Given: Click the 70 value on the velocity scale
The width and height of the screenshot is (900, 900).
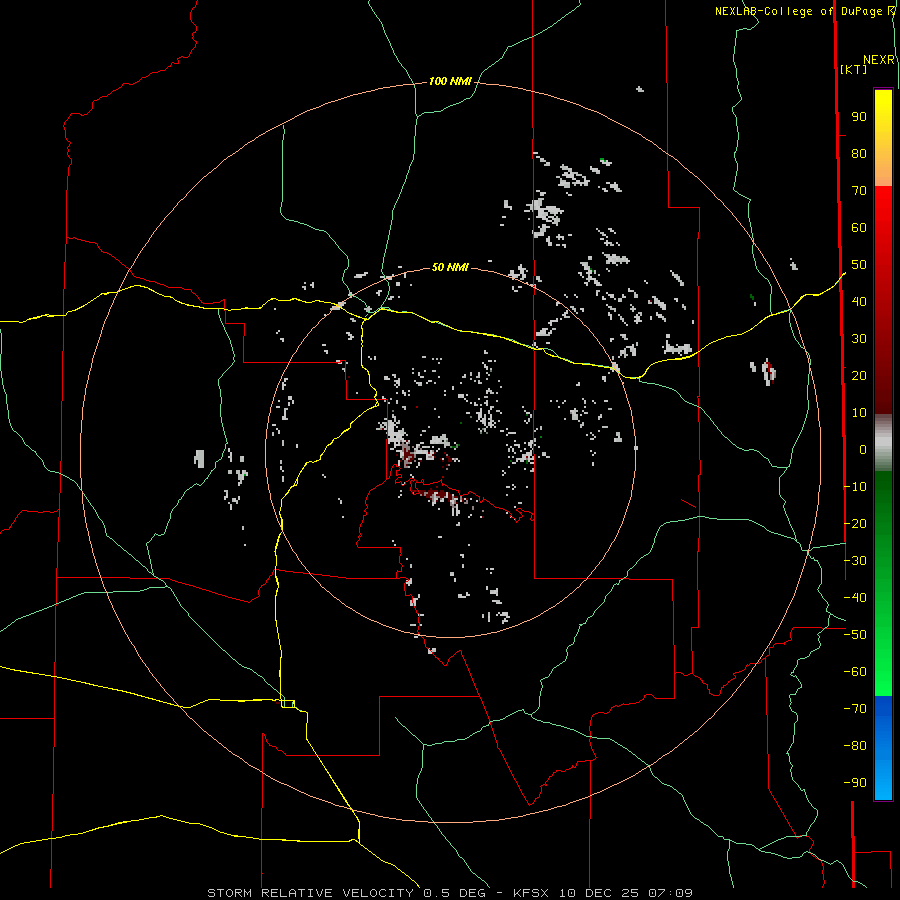Looking at the screenshot, I should 859,191.
